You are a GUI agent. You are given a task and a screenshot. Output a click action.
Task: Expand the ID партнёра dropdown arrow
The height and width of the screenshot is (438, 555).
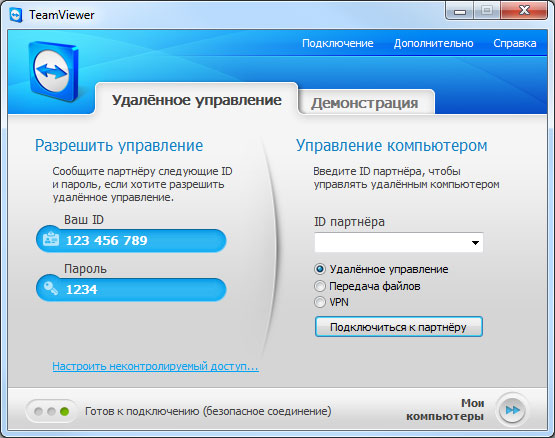tap(475, 243)
